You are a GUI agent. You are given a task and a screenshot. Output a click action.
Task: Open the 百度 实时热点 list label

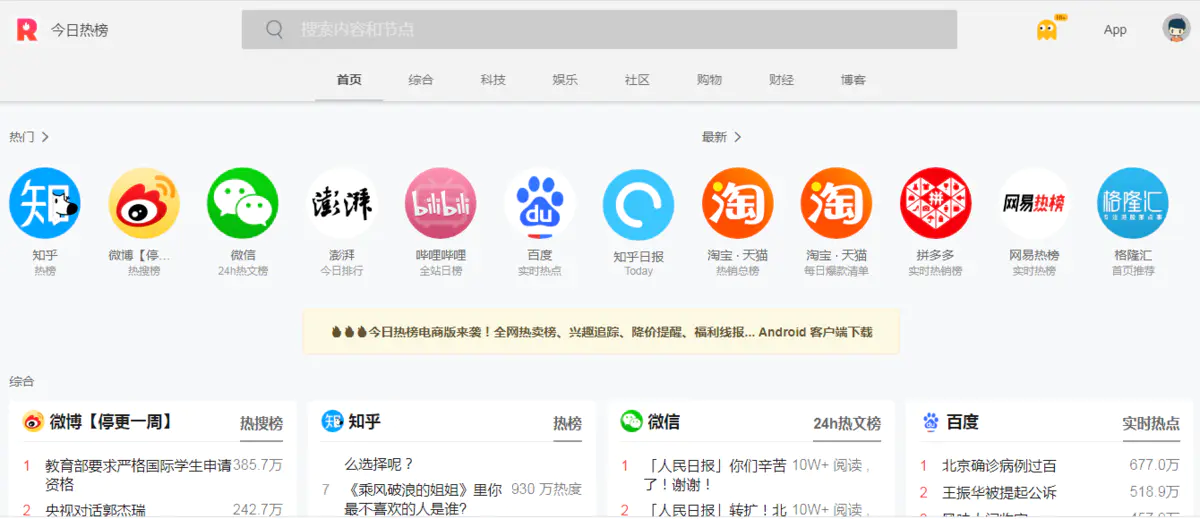click(1151, 424)
